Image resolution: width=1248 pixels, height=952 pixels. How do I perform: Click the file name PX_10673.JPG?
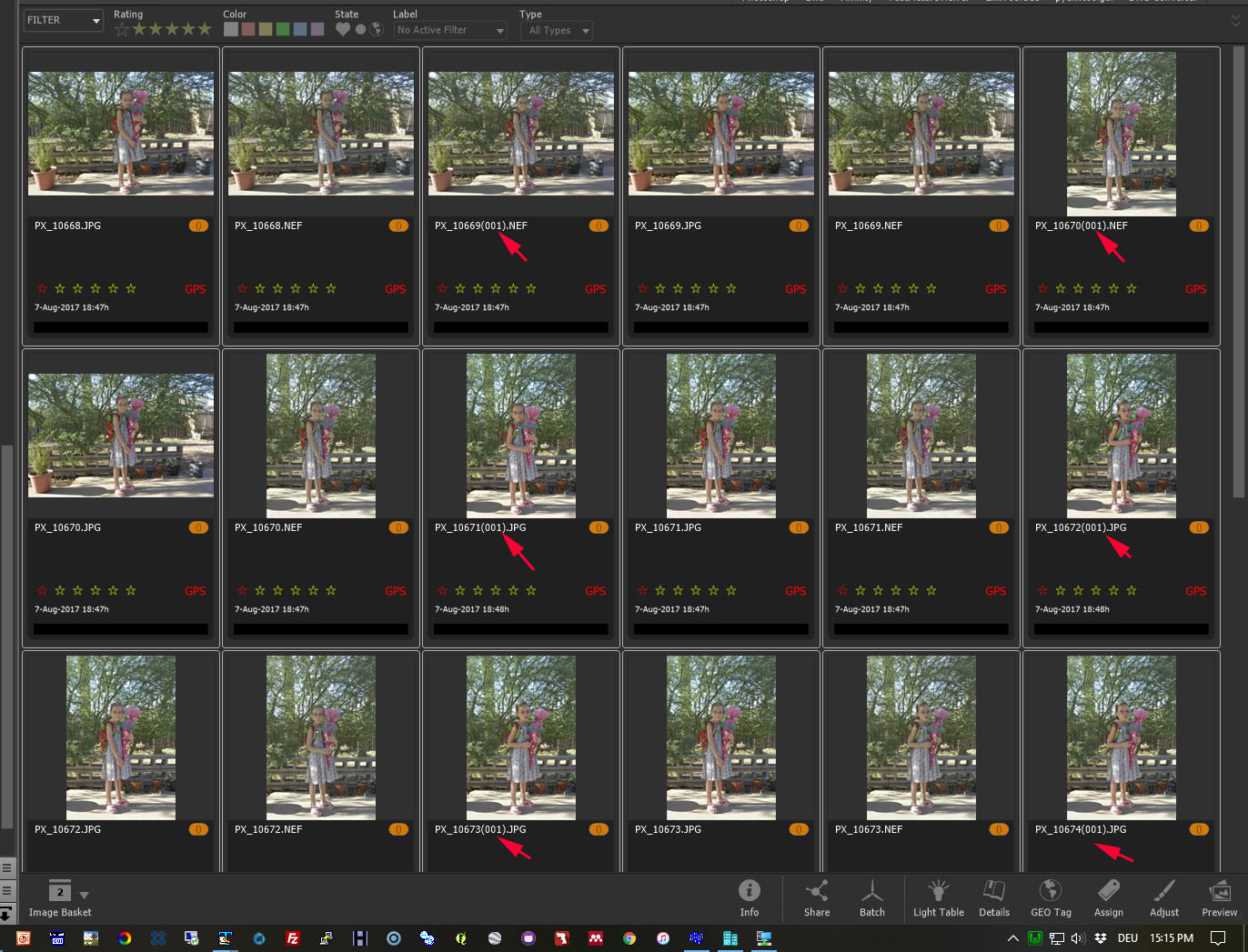668,829
